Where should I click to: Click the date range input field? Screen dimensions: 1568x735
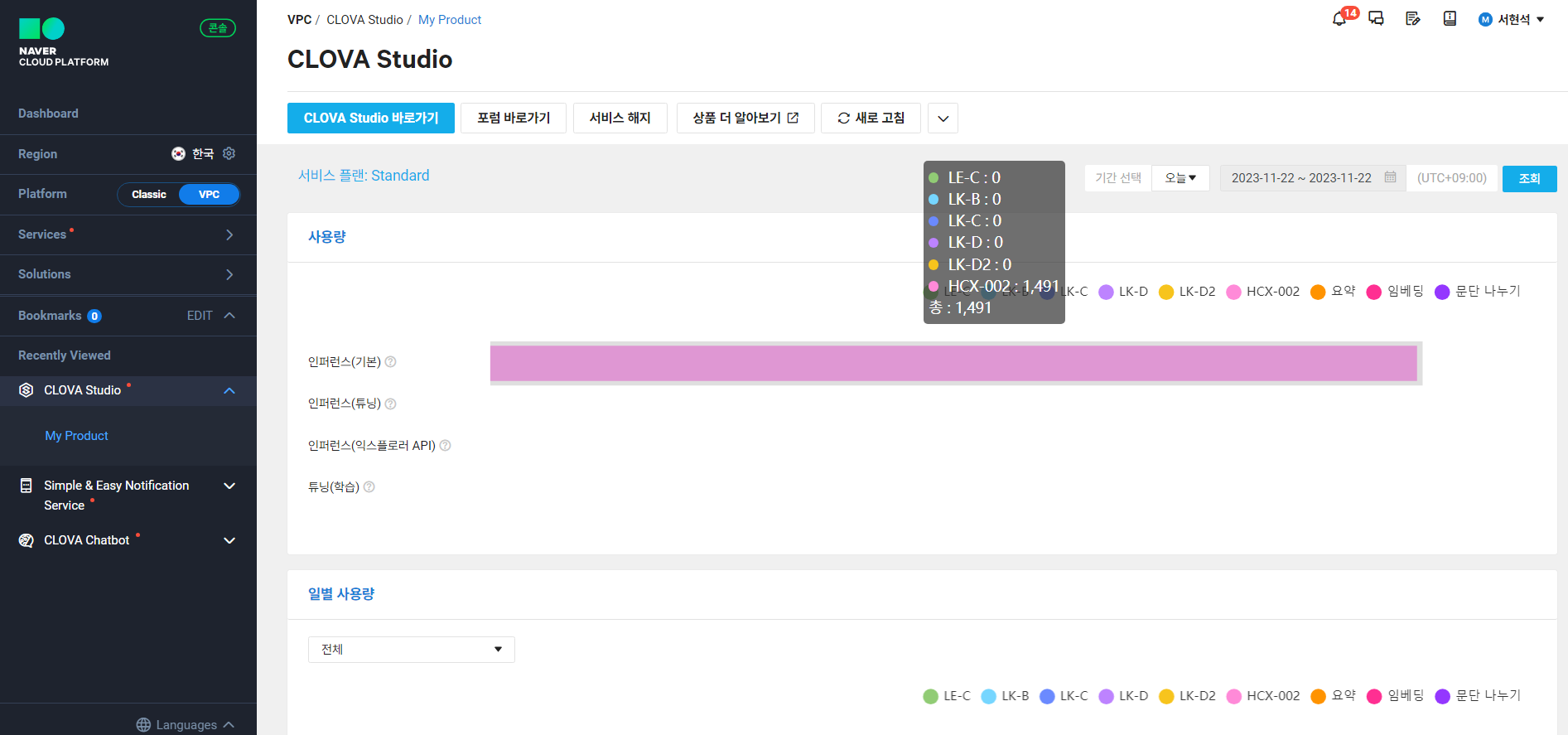[1313, 178]
